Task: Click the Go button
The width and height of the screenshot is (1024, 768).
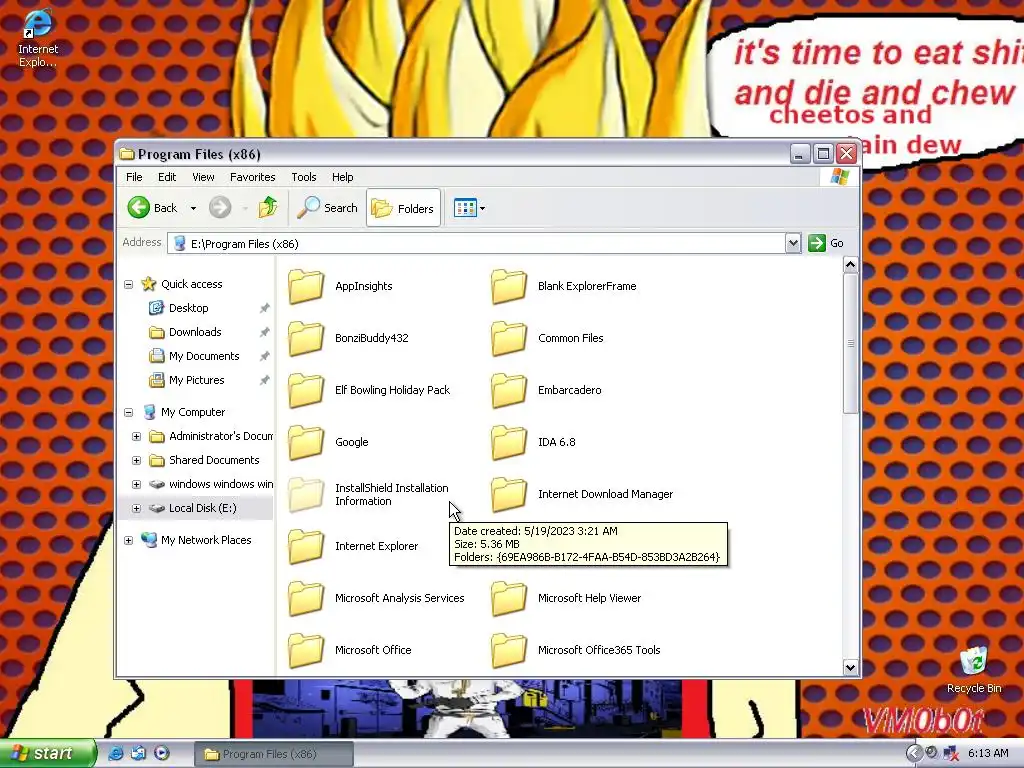Action: pos(827,243)
